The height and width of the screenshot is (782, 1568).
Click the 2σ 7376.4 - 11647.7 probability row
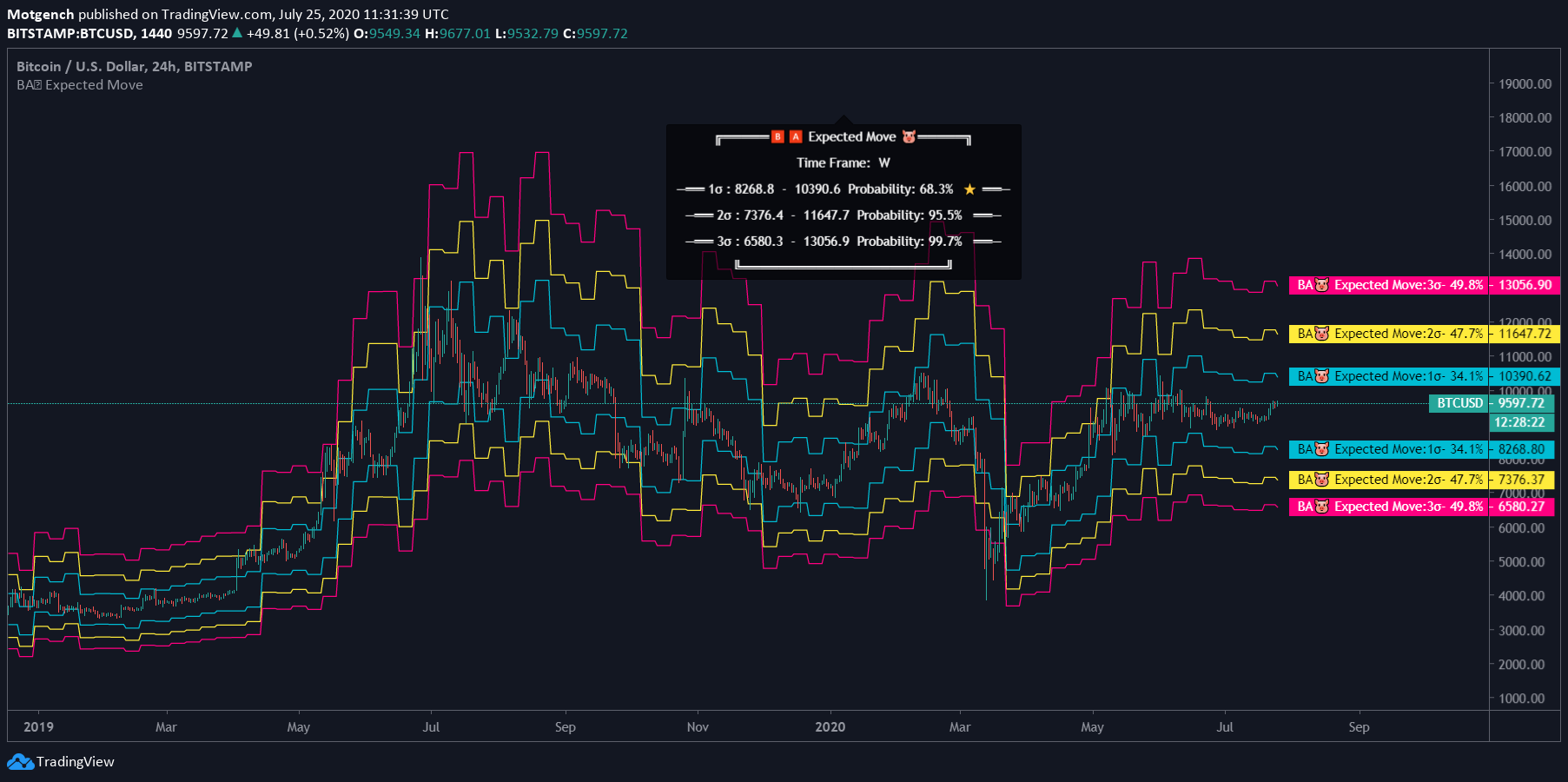(844, 215)
